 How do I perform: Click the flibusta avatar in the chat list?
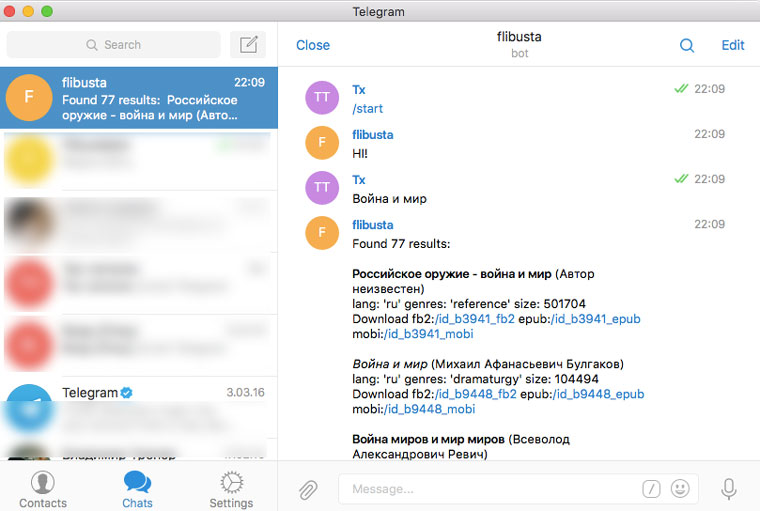pos(29,97)
